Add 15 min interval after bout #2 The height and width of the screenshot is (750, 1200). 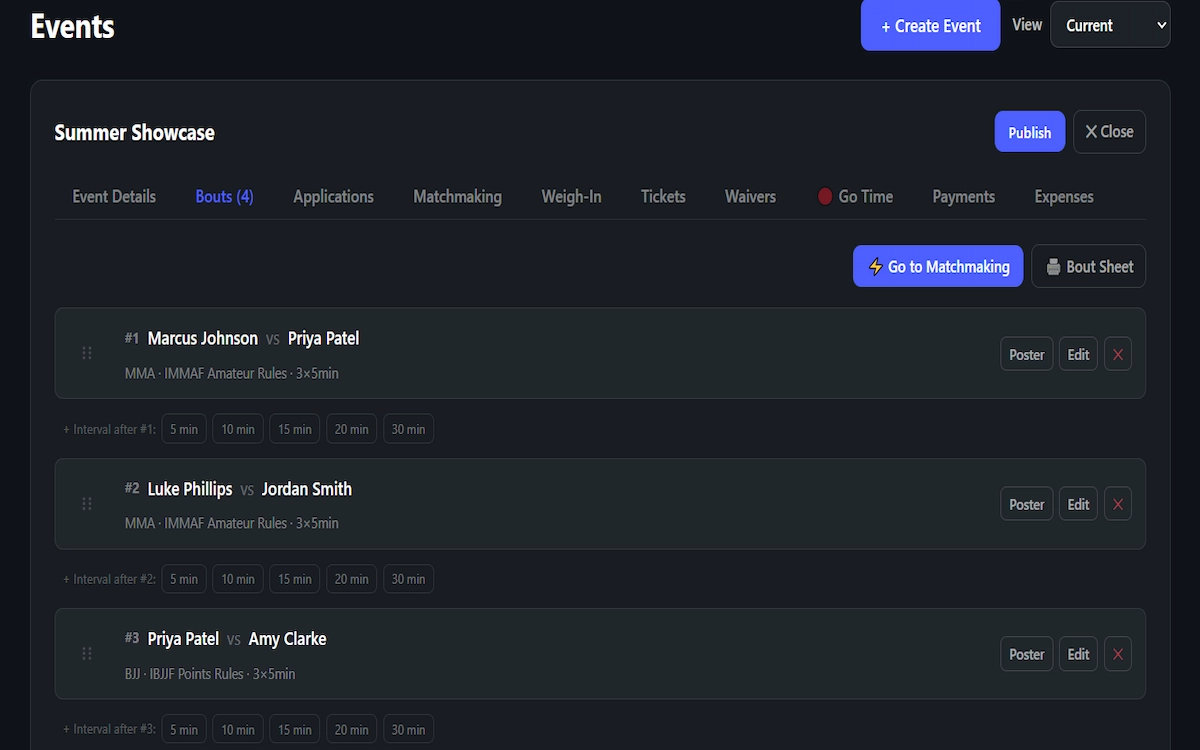(x=295, y=579)
